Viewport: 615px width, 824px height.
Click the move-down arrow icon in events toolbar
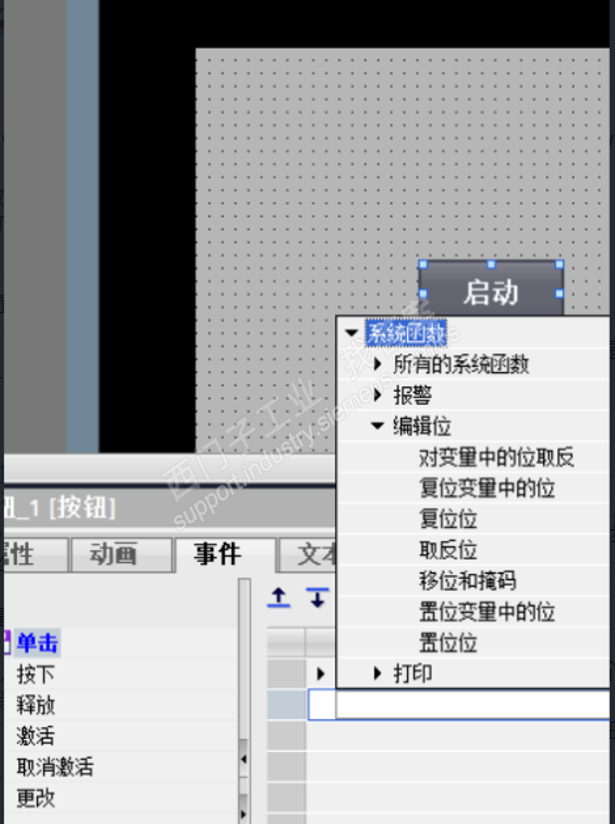(317, 598)
